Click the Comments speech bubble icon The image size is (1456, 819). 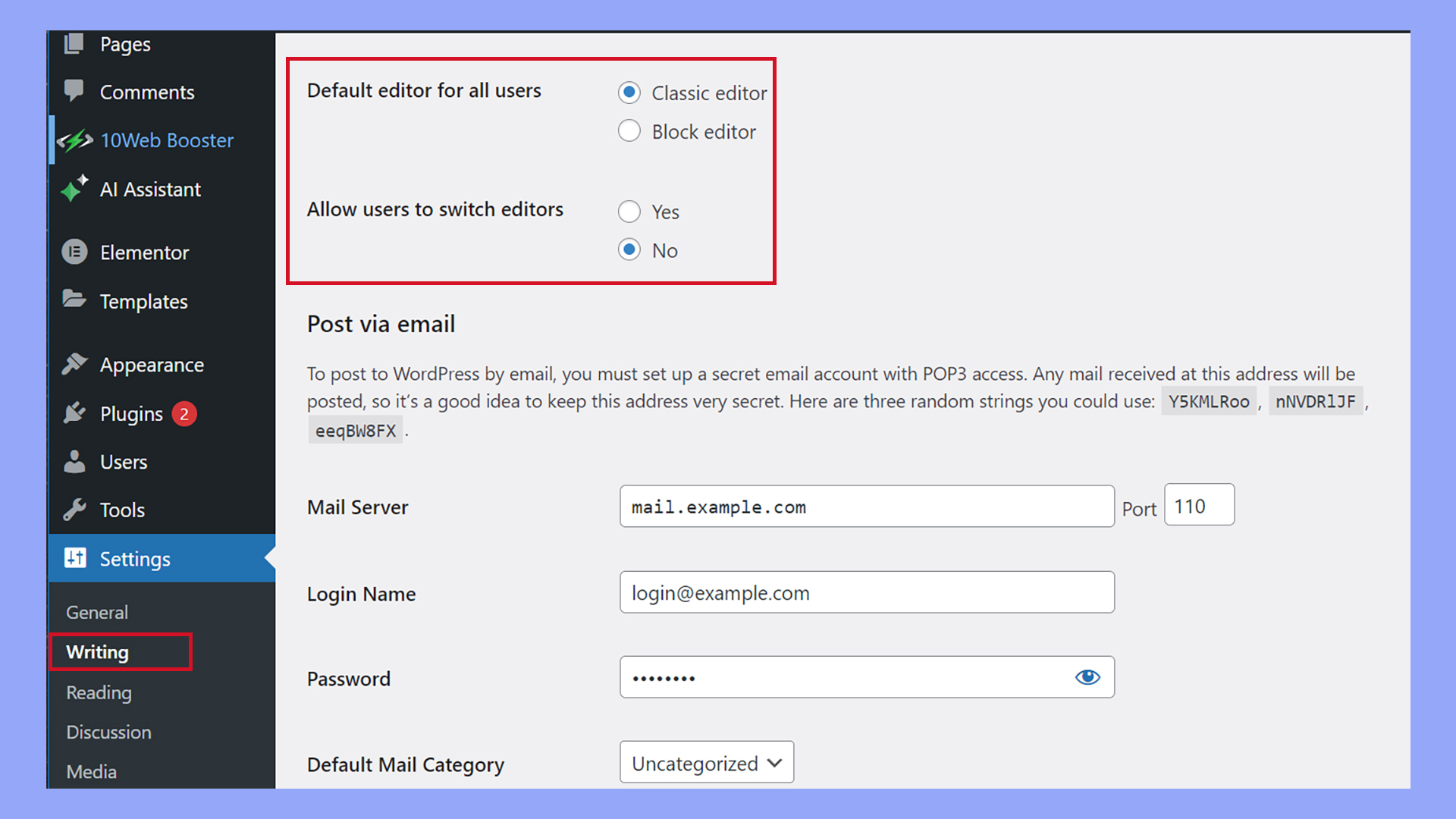pos(75,91)
